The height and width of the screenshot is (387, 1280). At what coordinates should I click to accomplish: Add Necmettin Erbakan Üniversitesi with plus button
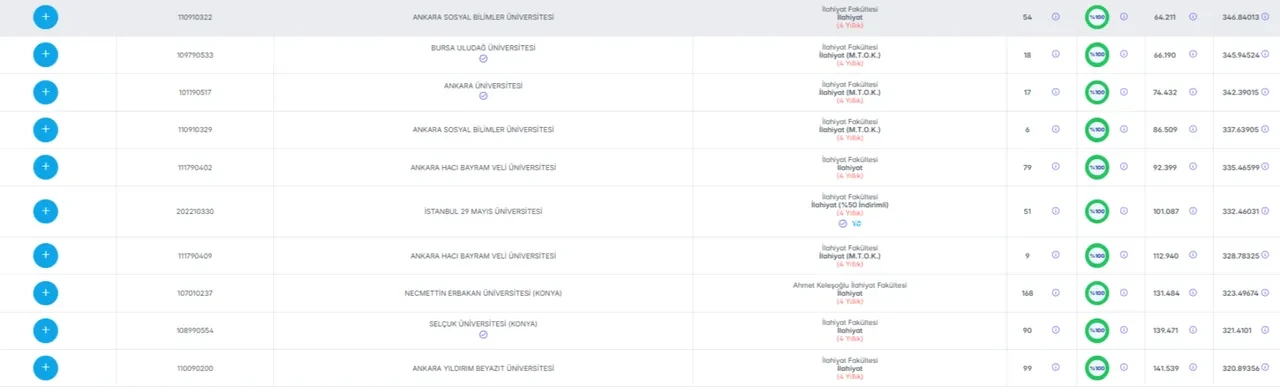tap(46, 292)
